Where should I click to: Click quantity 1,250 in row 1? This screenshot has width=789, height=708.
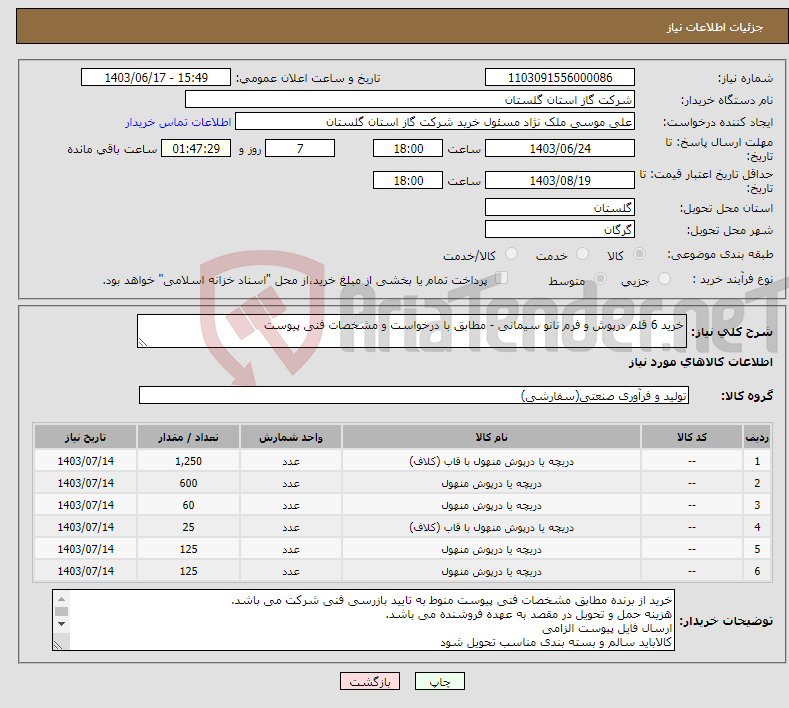tap(188, 461)
